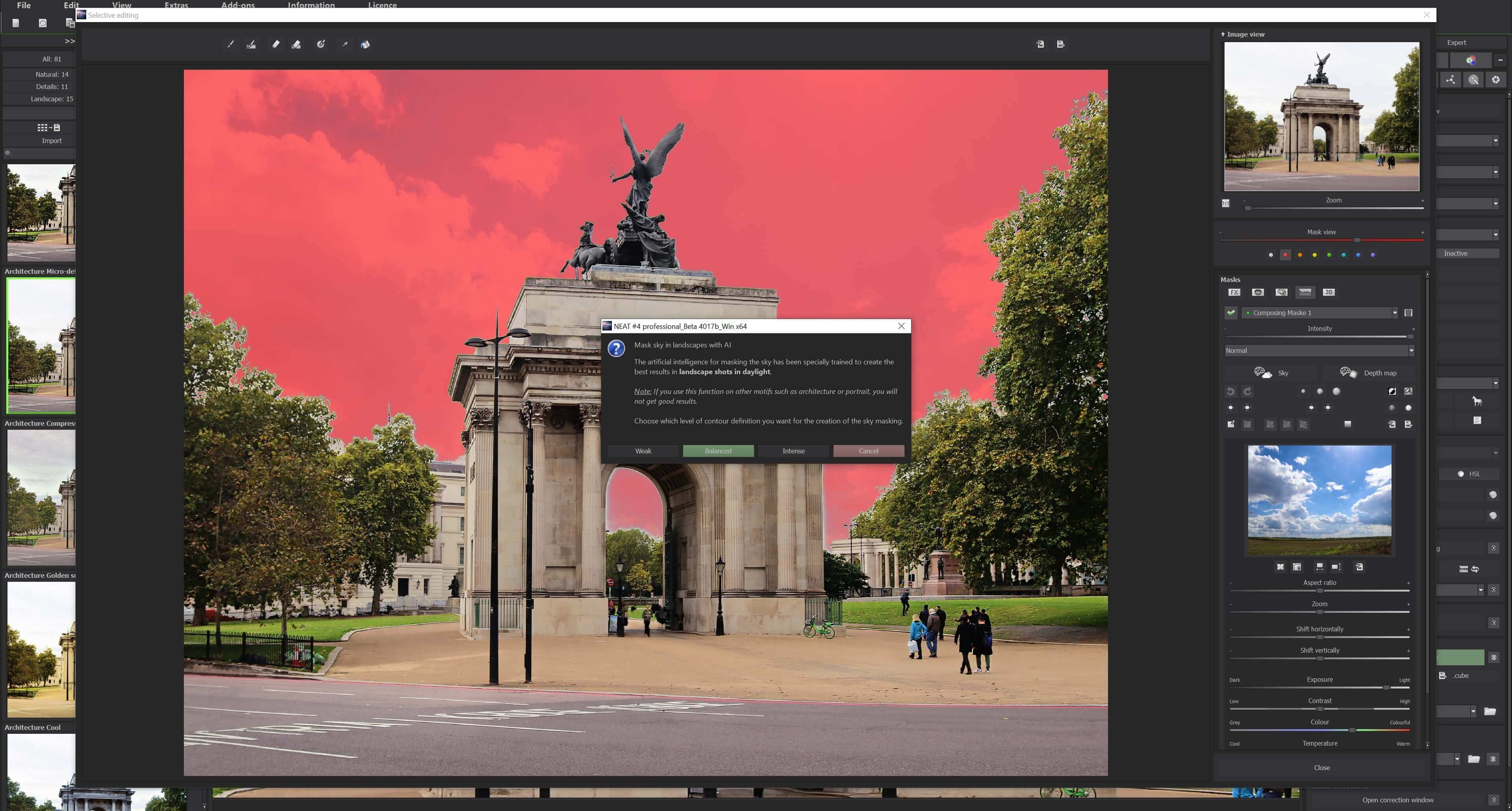
Task: Select the 3D mask type icon
Action: click(1328, 292)
